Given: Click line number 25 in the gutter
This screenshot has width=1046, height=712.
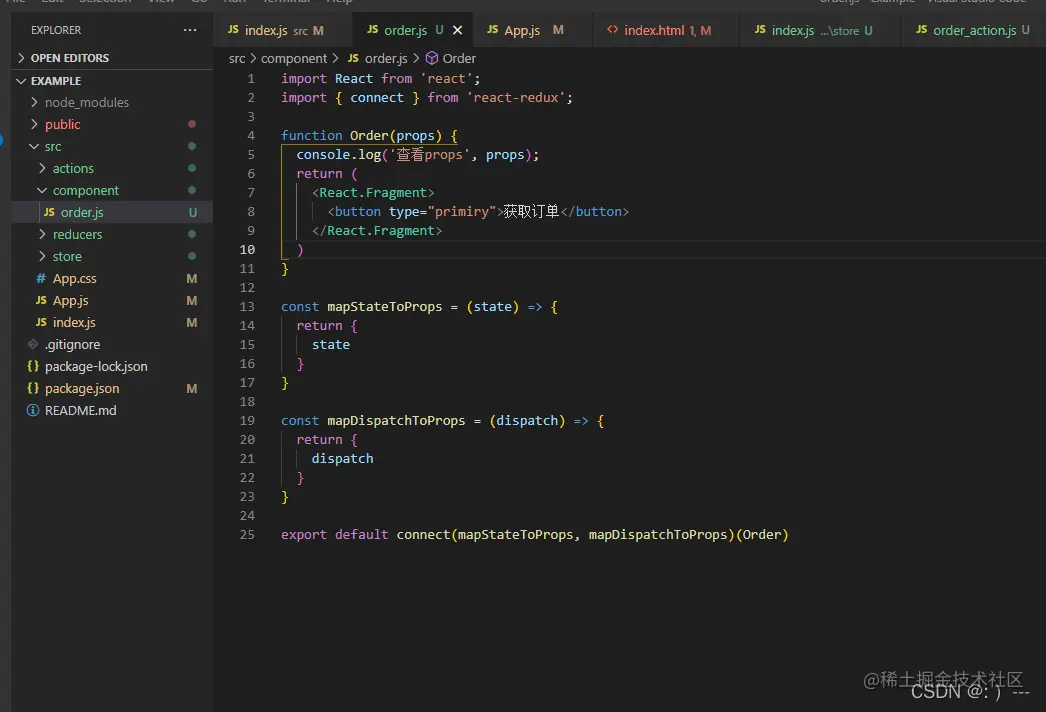Looking at the screenshot, I should pyautogui.click(x=247, y=535).
